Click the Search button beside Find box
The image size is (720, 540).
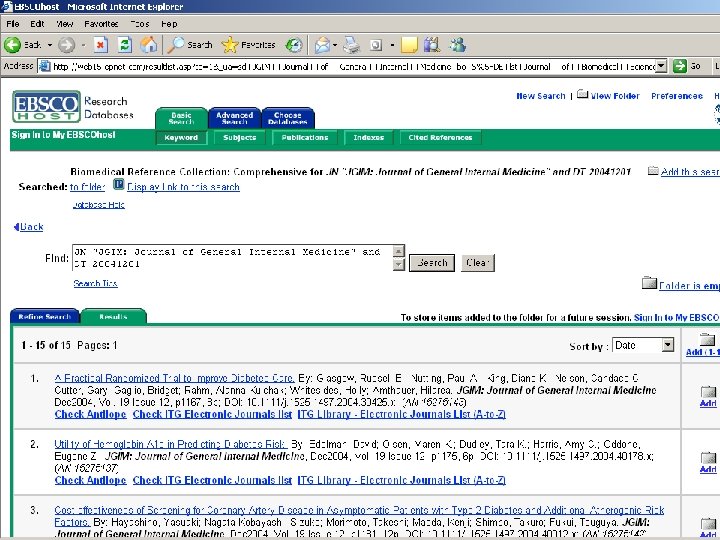click(x=432, y=263)
